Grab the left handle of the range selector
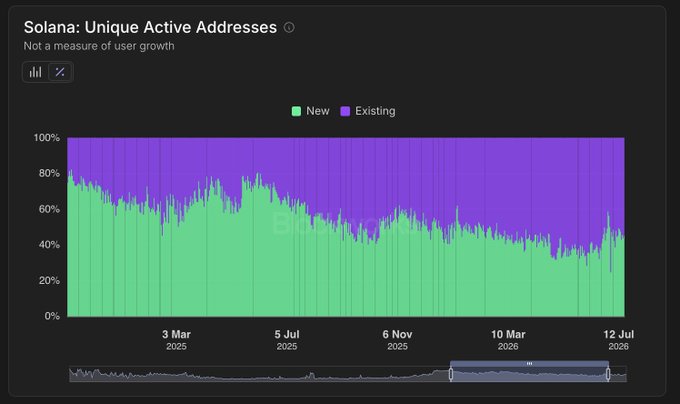The width and height of the screenshot is (680, 404). [x=451, y=374]
